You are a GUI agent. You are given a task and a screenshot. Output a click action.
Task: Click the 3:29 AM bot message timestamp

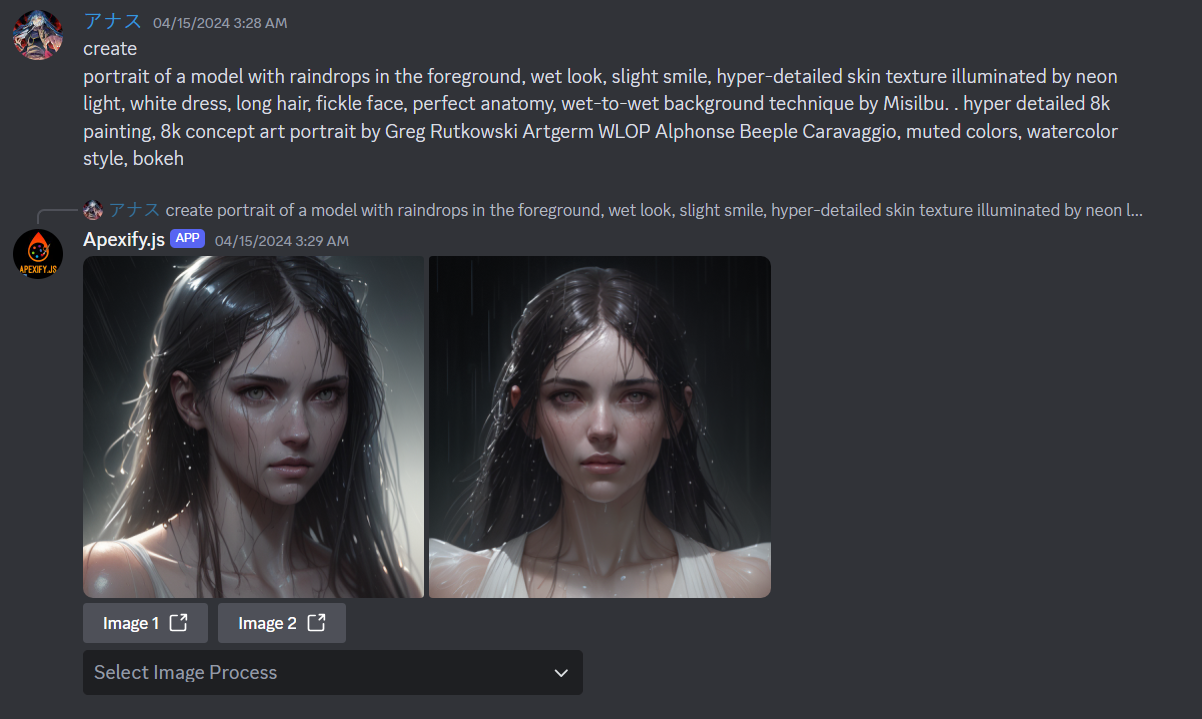tap(282, 241)
